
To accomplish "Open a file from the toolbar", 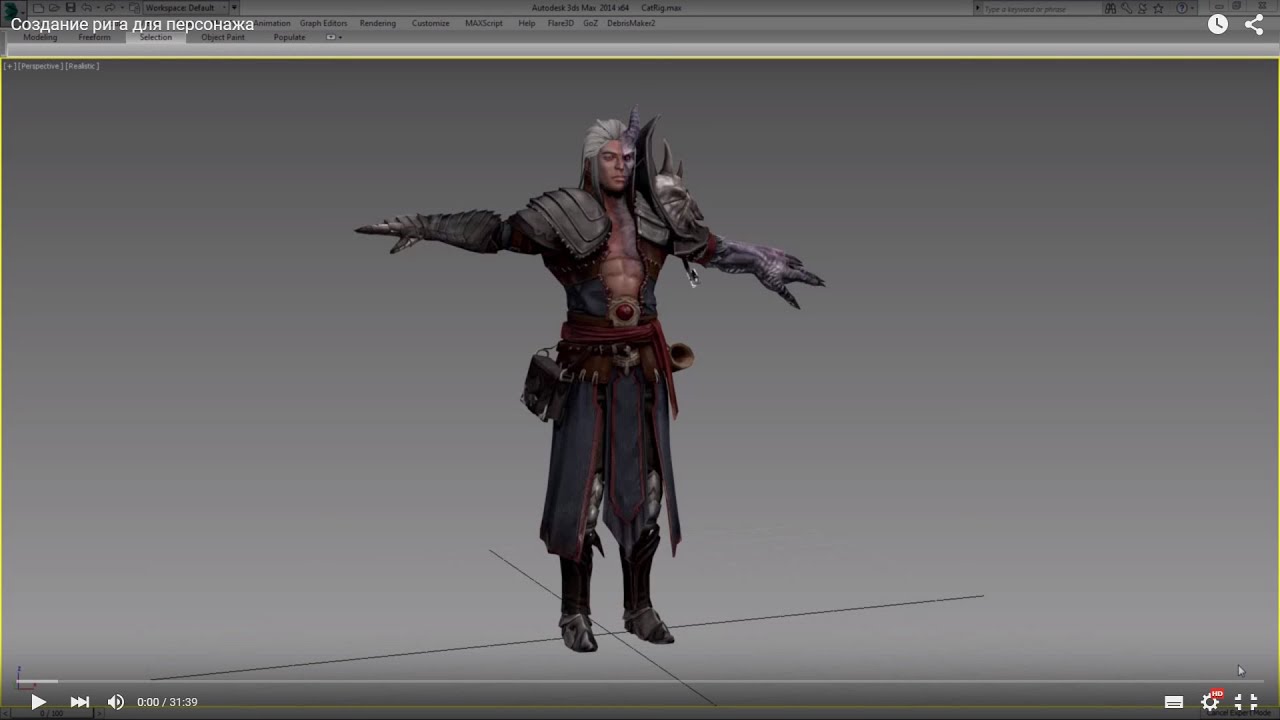I will pos(54,8).
